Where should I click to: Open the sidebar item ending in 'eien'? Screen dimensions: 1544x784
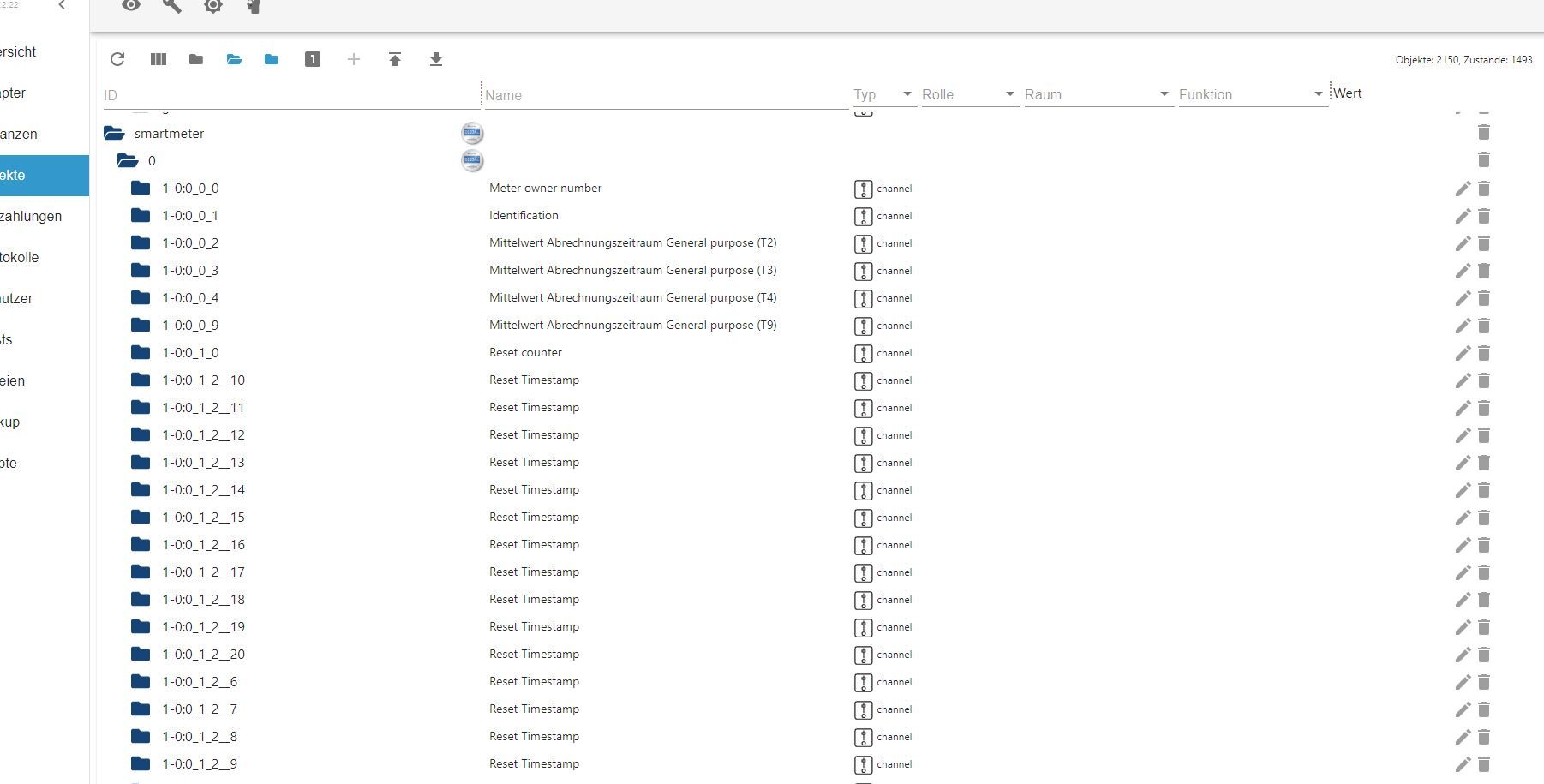click(45, 380)
